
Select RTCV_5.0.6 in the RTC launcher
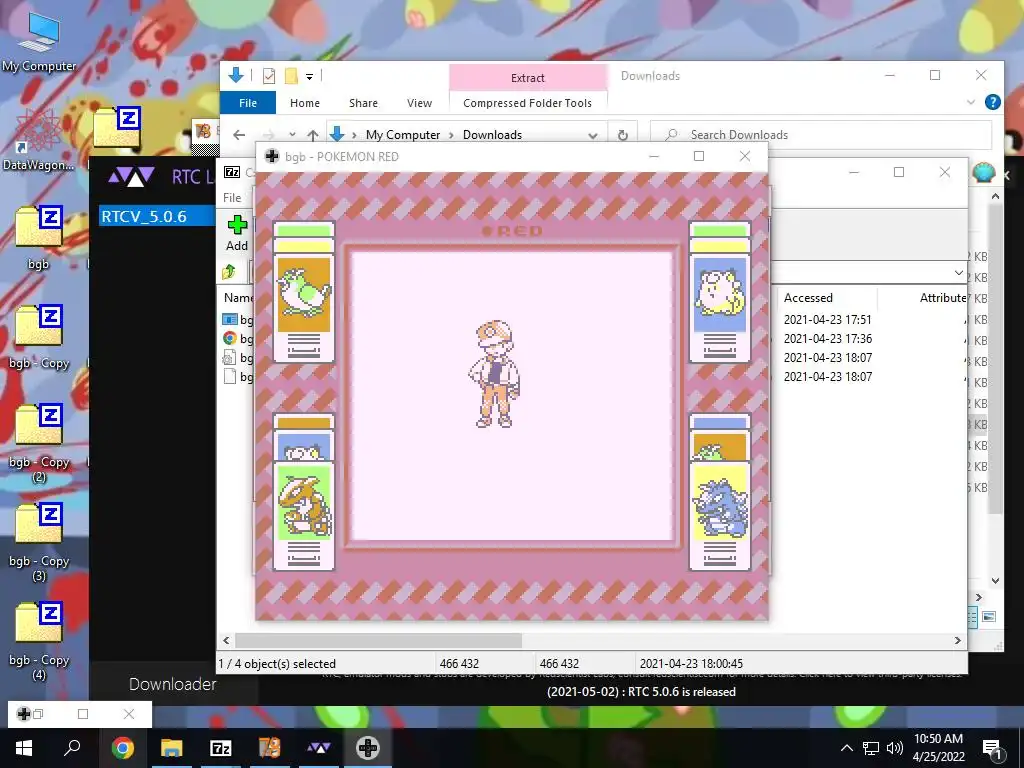[x=157, y=216]
